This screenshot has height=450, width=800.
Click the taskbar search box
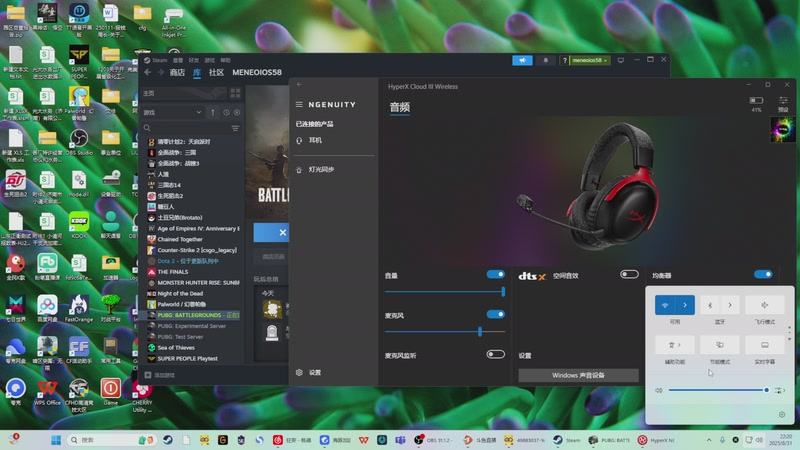click(111, 440)
